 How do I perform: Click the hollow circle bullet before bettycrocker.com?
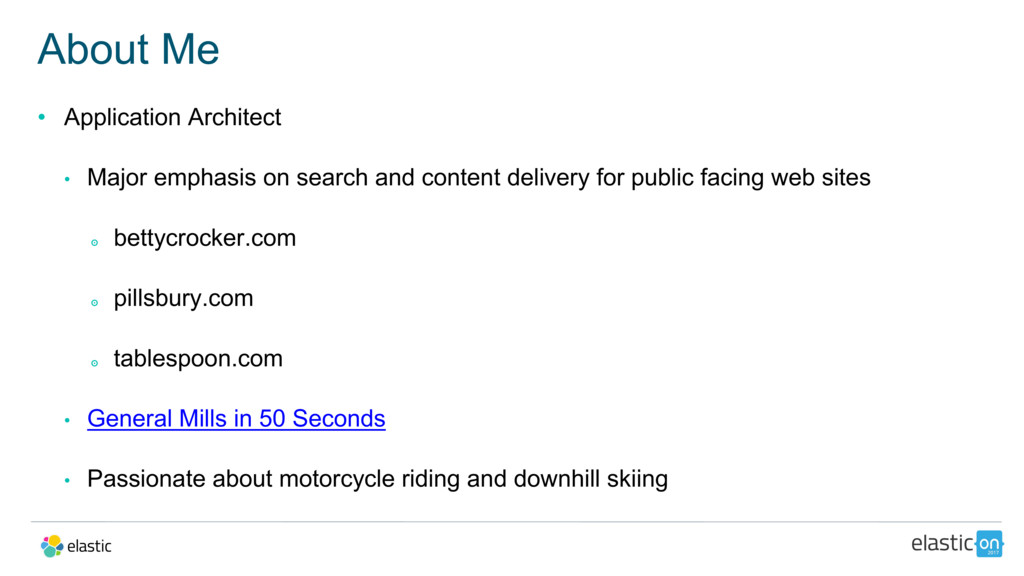93,242
